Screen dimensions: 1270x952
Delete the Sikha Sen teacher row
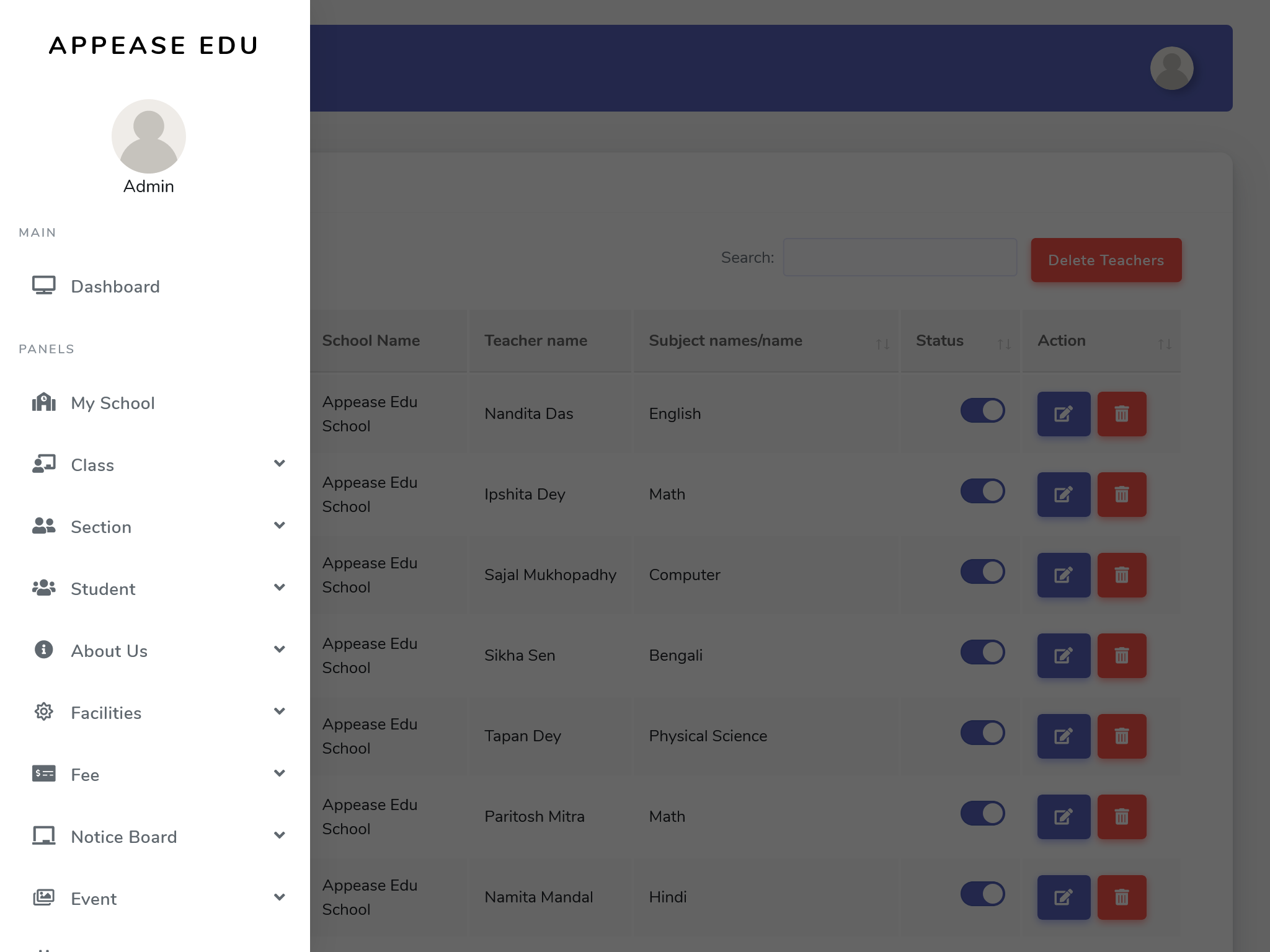coord(1121,656)
